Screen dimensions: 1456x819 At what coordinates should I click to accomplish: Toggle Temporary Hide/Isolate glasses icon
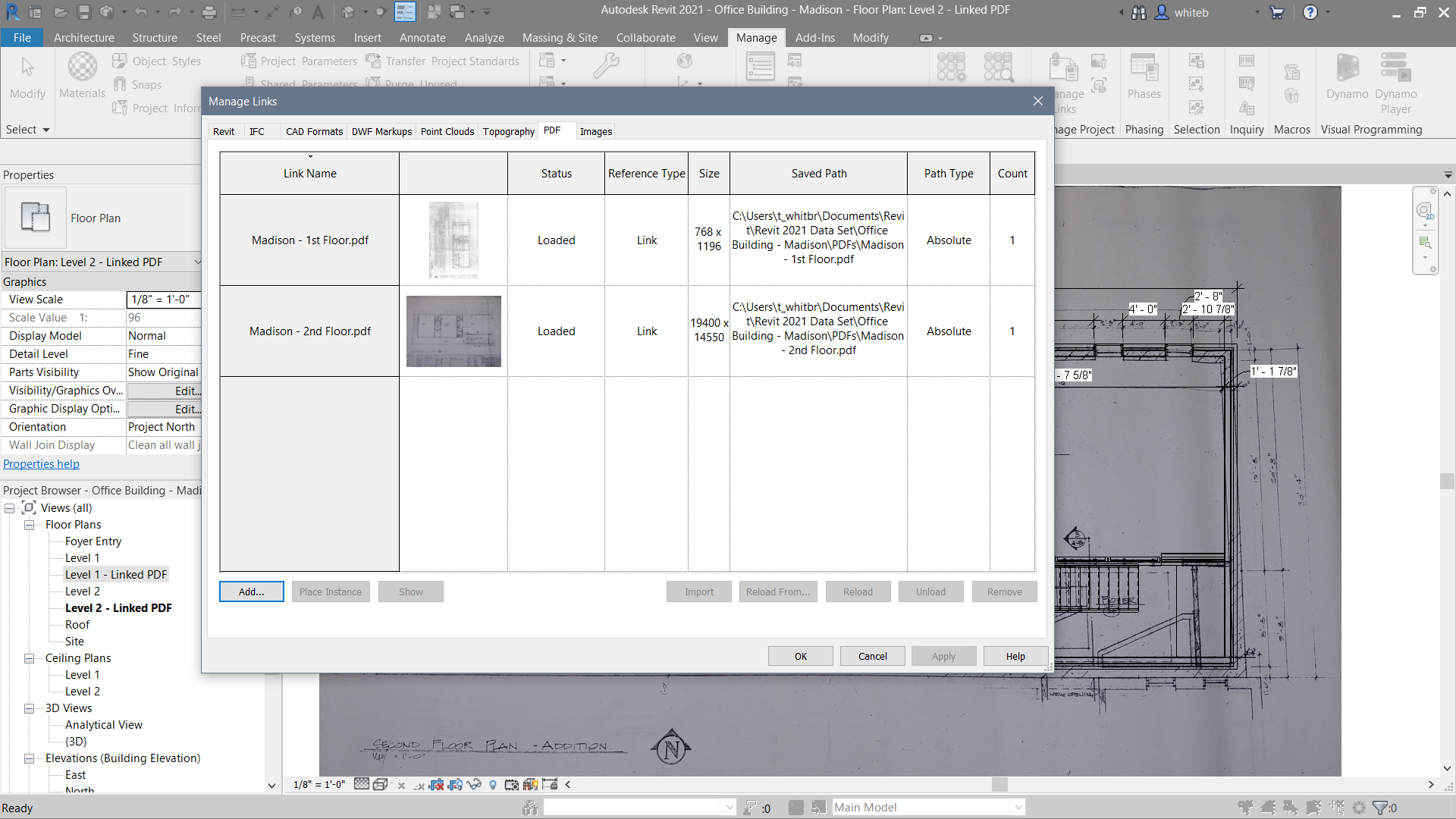[x=474, y=784]
